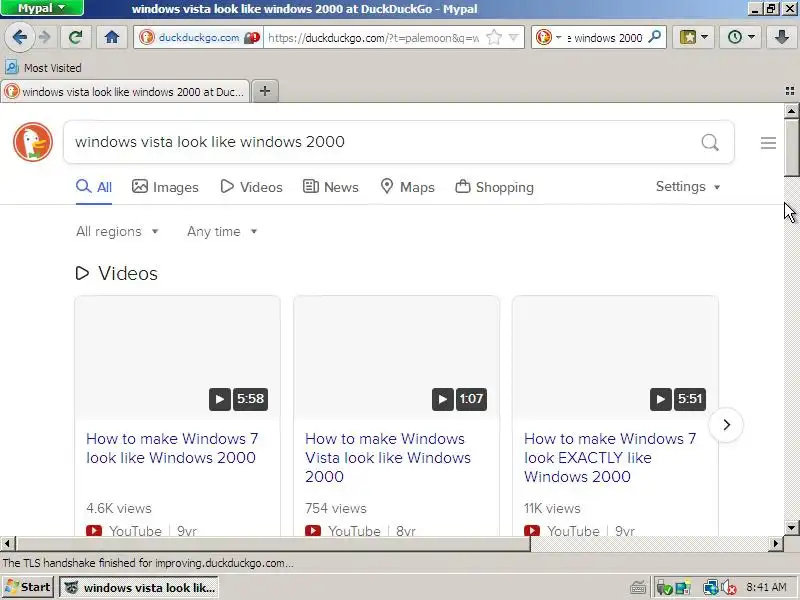The image size is (800, 600).
Task: Click the magnifier in the browser search box
Action: 655,37
